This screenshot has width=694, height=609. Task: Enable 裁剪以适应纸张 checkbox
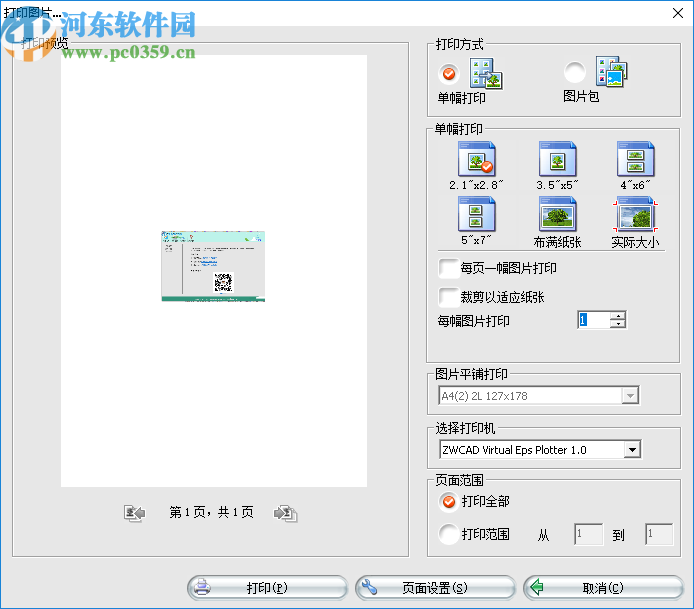pyautogui.click(x=448, y=297)
